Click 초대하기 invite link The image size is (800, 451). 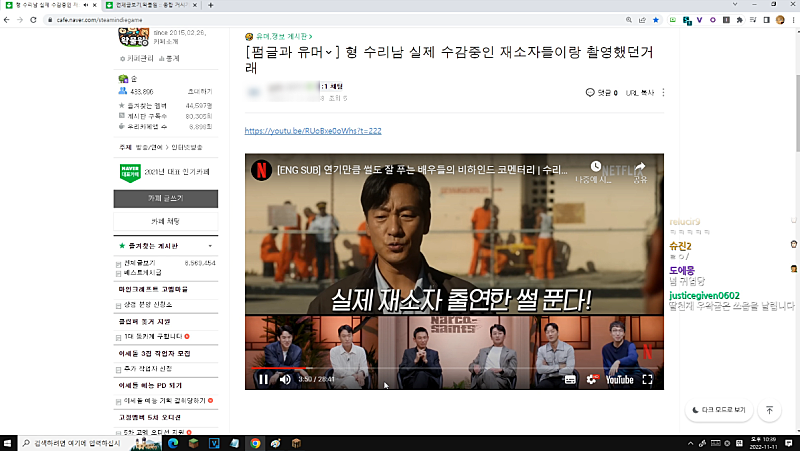pos(200,91)
